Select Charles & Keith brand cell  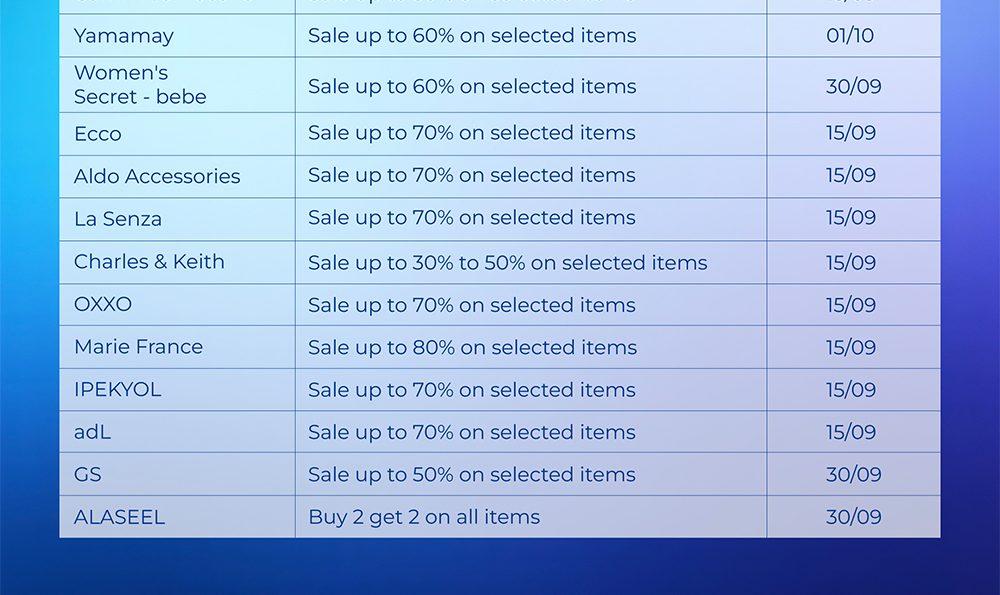click(x=149, y=262)
